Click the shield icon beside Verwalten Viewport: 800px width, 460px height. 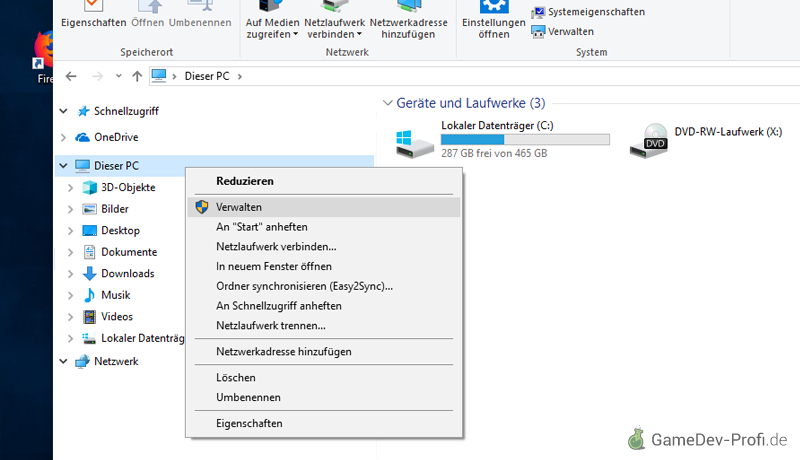pos(202,207)
